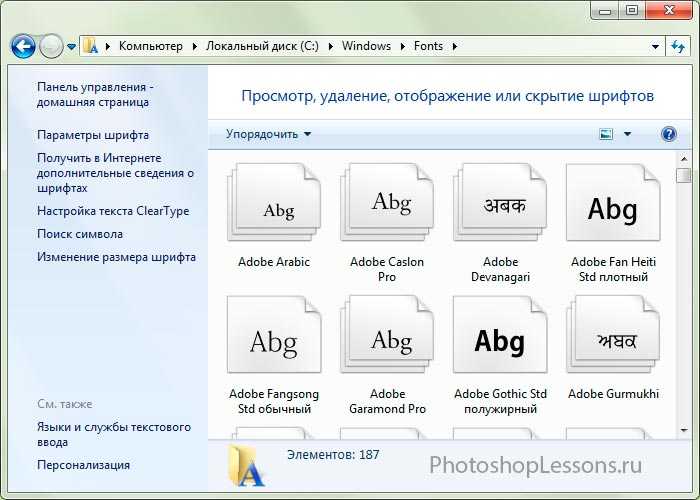Click the Adobe Gothic Std полужирный label

click(x=500, y=401)
